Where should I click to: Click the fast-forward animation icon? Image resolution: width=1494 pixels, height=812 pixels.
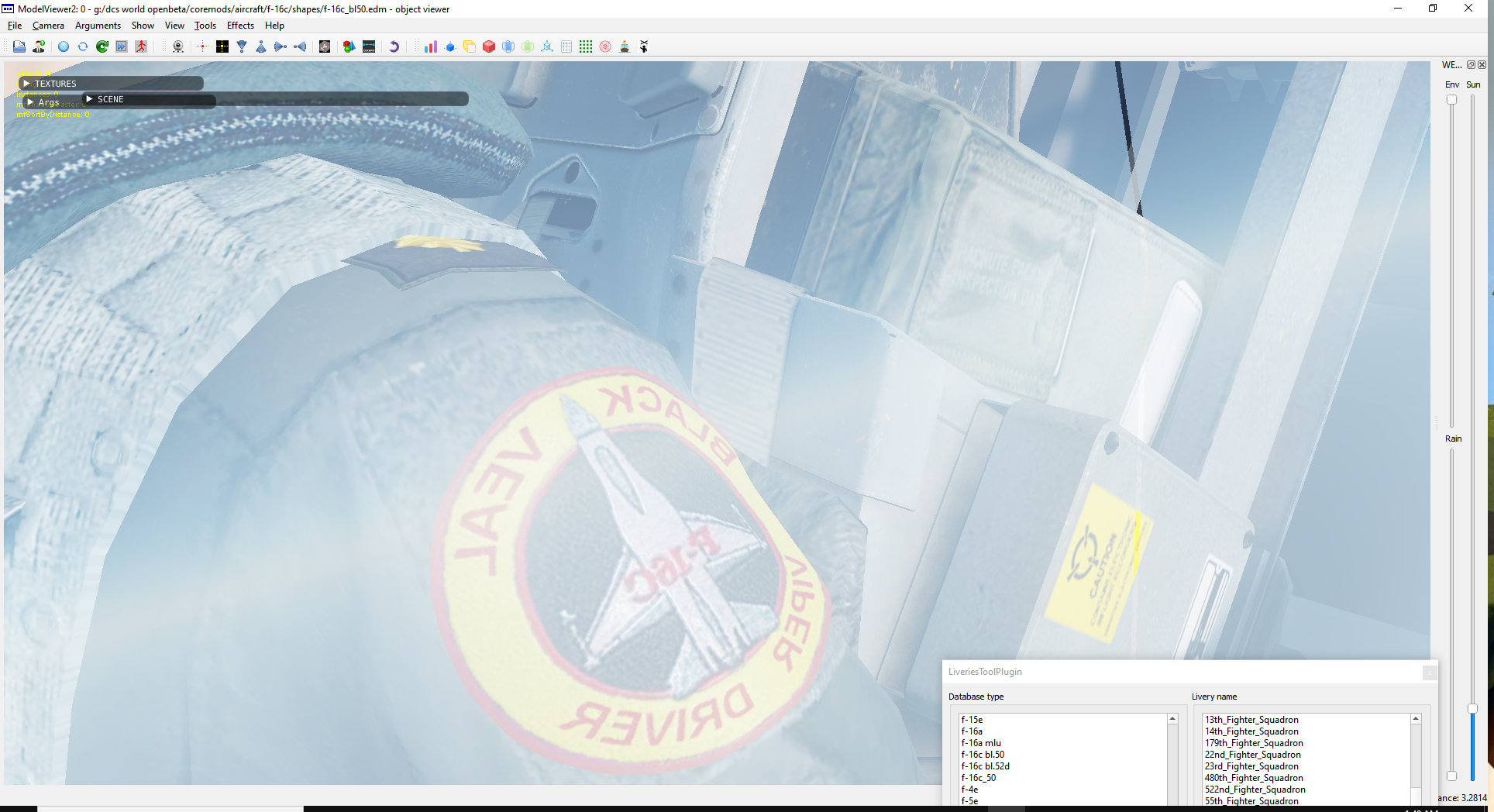pos(122,46)
